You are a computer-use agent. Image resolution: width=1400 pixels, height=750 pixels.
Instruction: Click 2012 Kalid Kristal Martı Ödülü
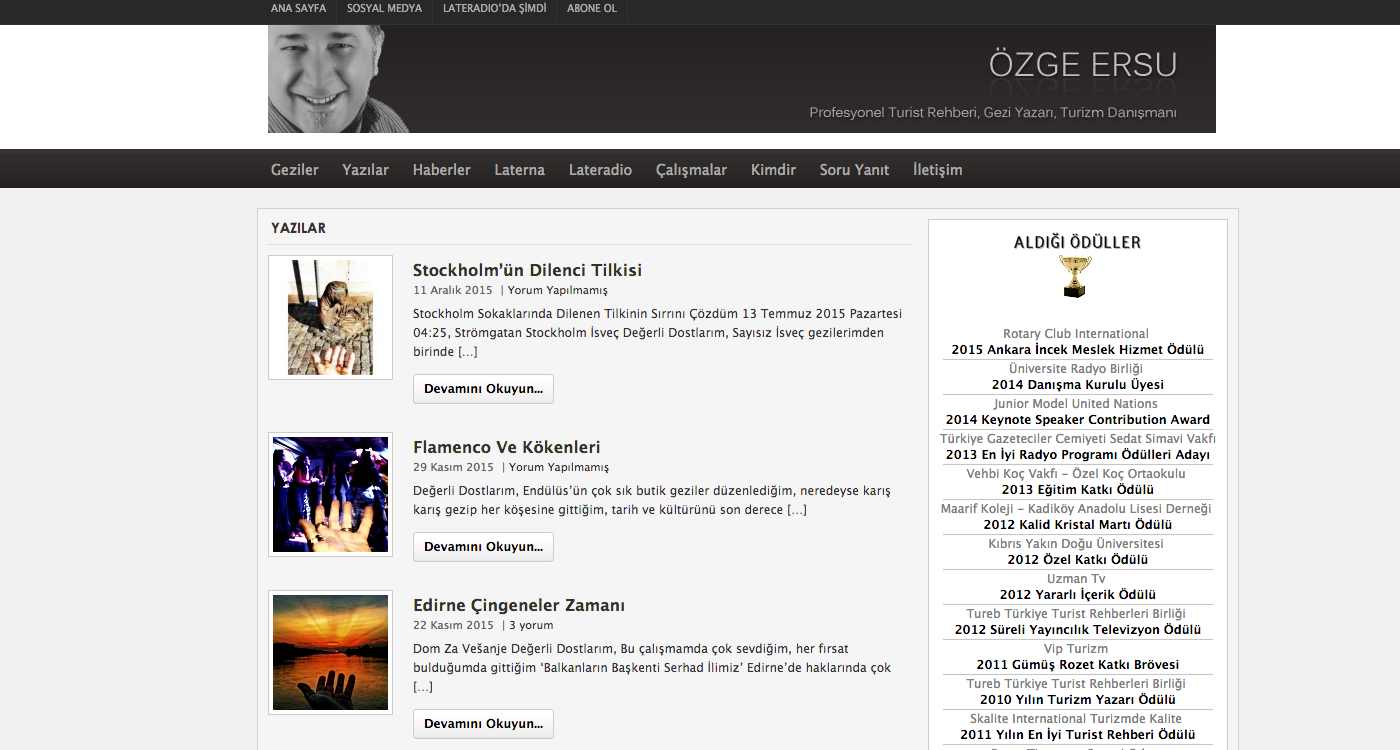click(x=1077, y=525)
